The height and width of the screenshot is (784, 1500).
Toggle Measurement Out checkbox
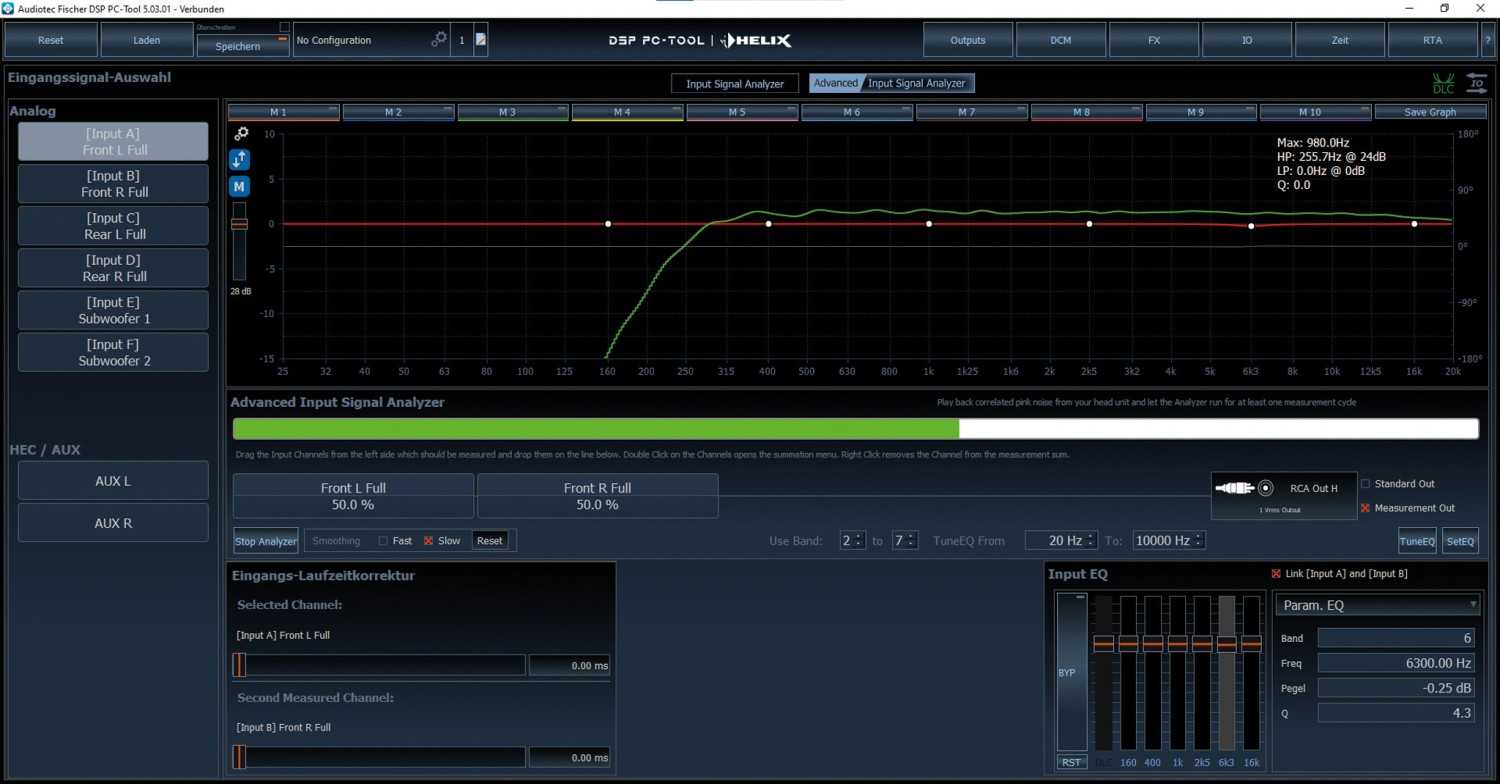point(1366,508)
